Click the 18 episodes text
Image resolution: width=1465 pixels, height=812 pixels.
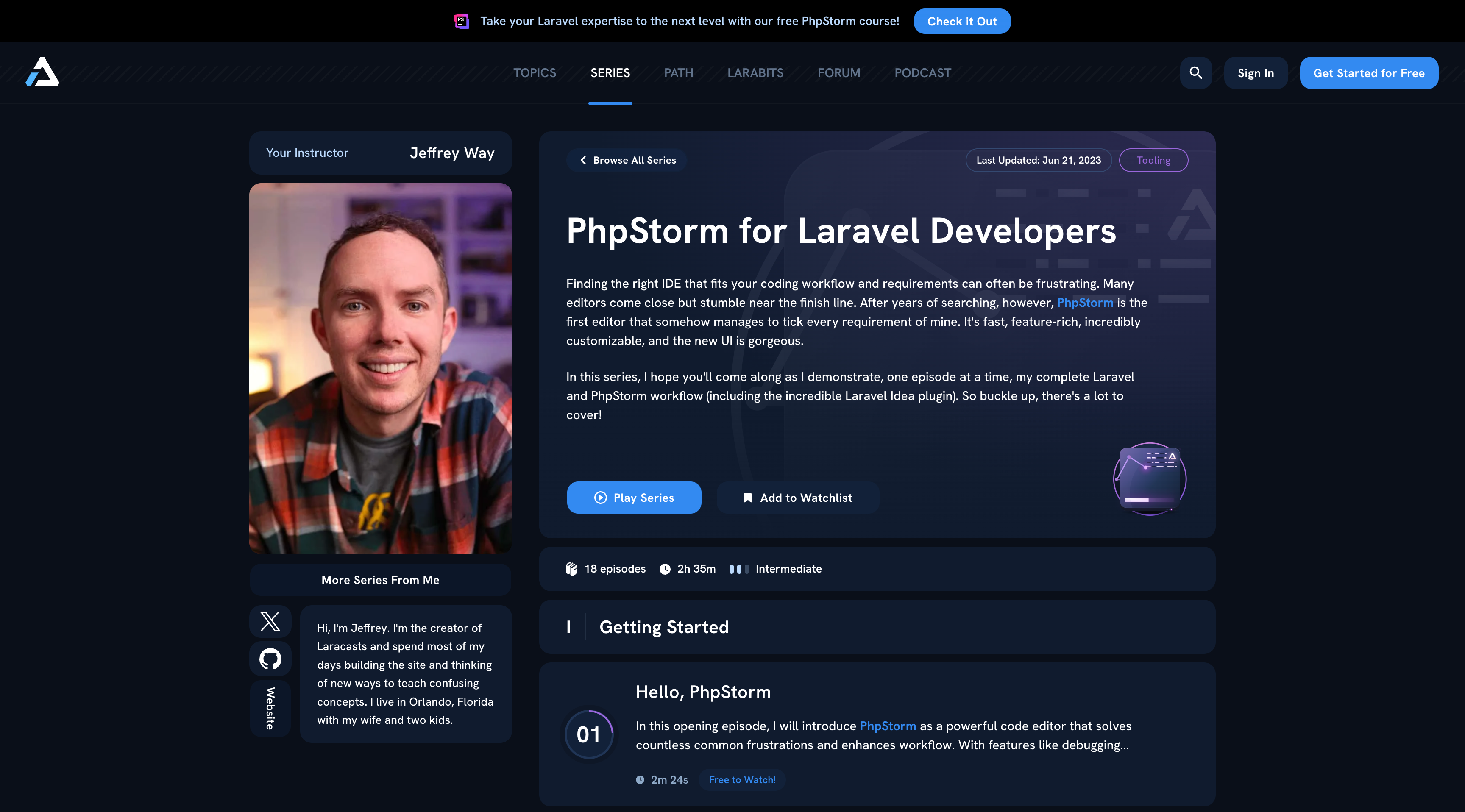click(x=615, y=569)
